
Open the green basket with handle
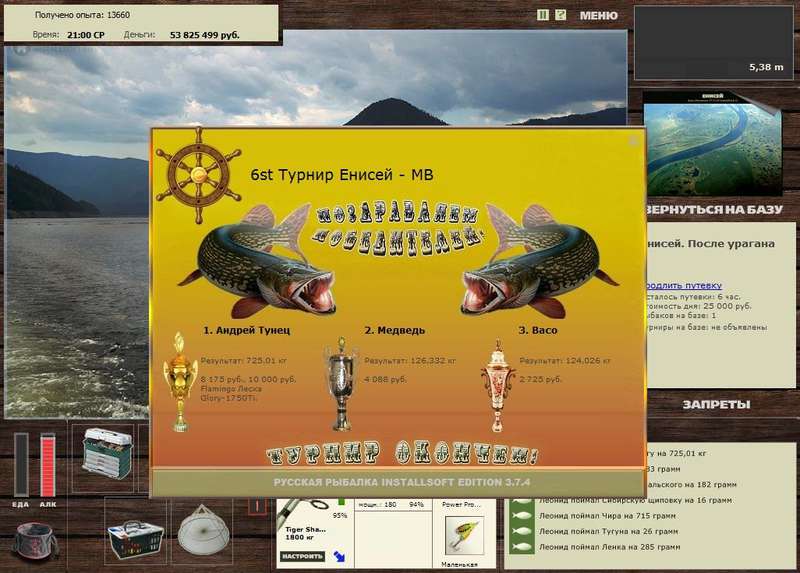(x=136, y=539)
